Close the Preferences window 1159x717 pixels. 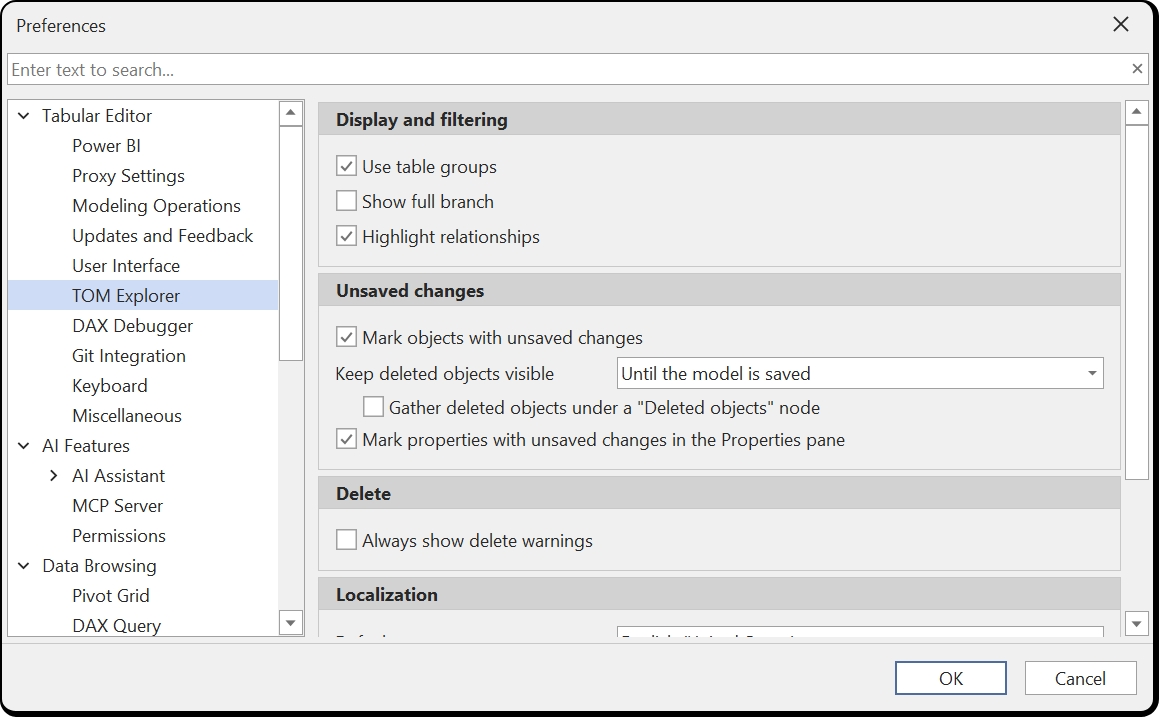tap(1121, 24)
